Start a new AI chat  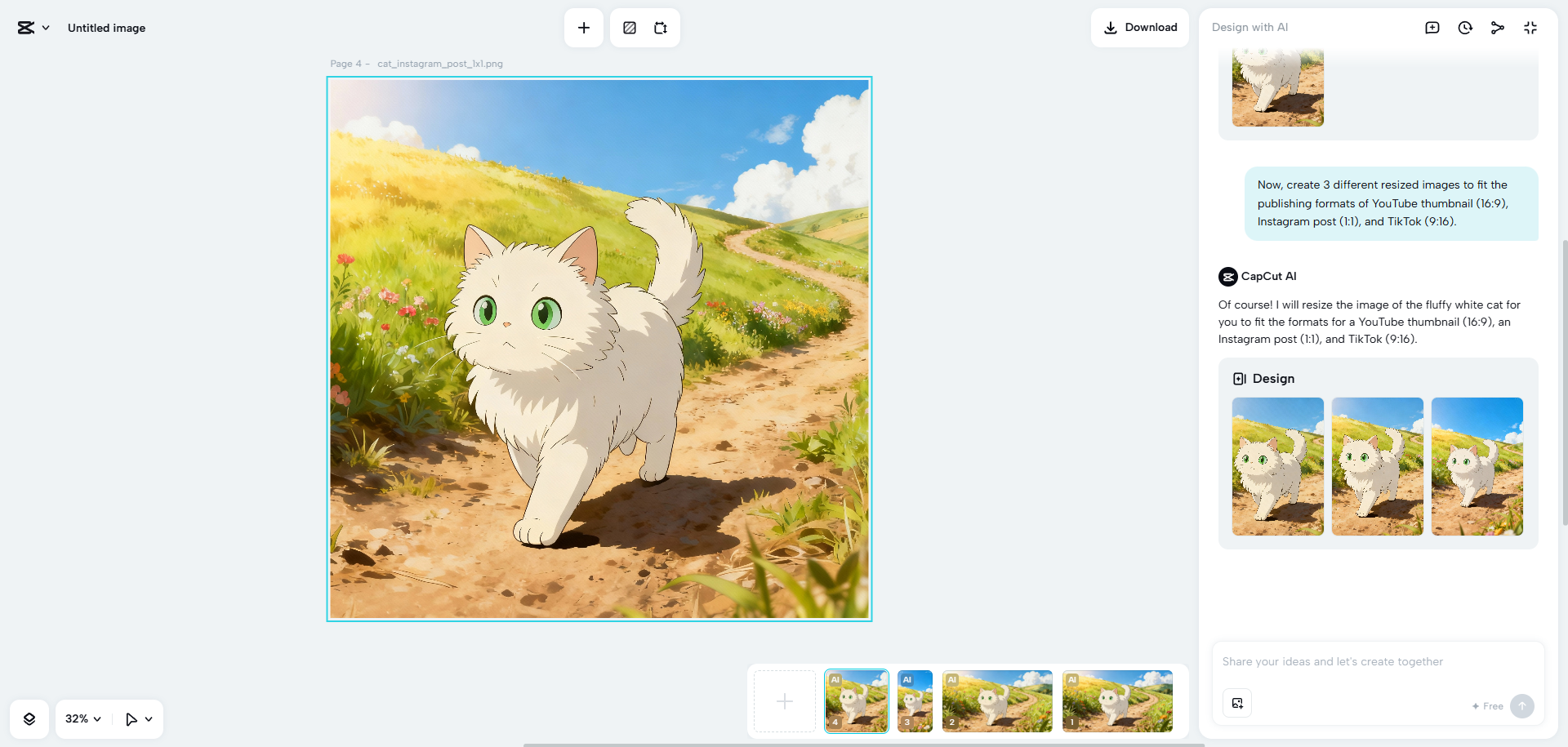coord(1432,28)
